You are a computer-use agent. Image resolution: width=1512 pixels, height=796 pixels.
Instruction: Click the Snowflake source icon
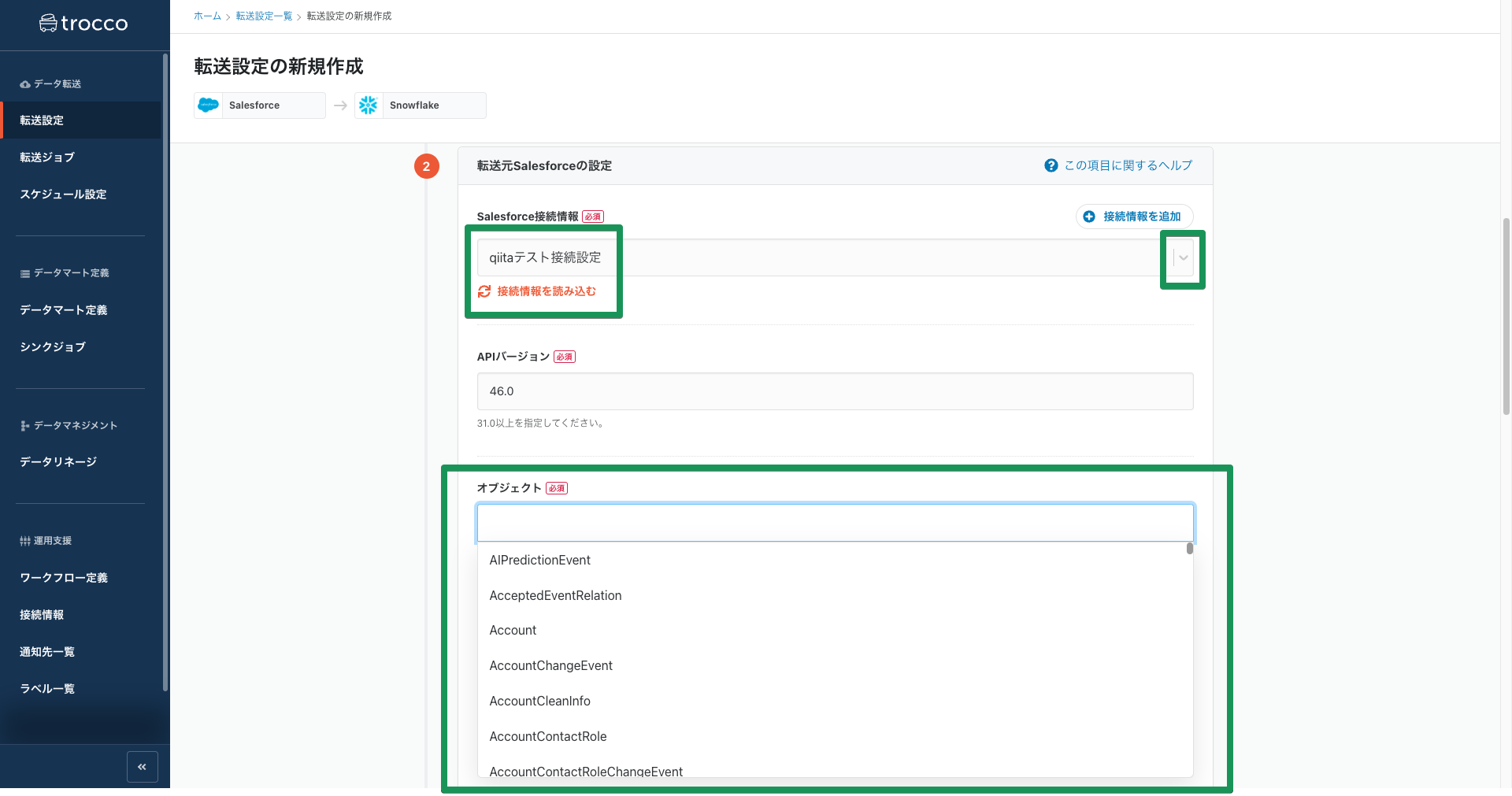pos(368,105)
